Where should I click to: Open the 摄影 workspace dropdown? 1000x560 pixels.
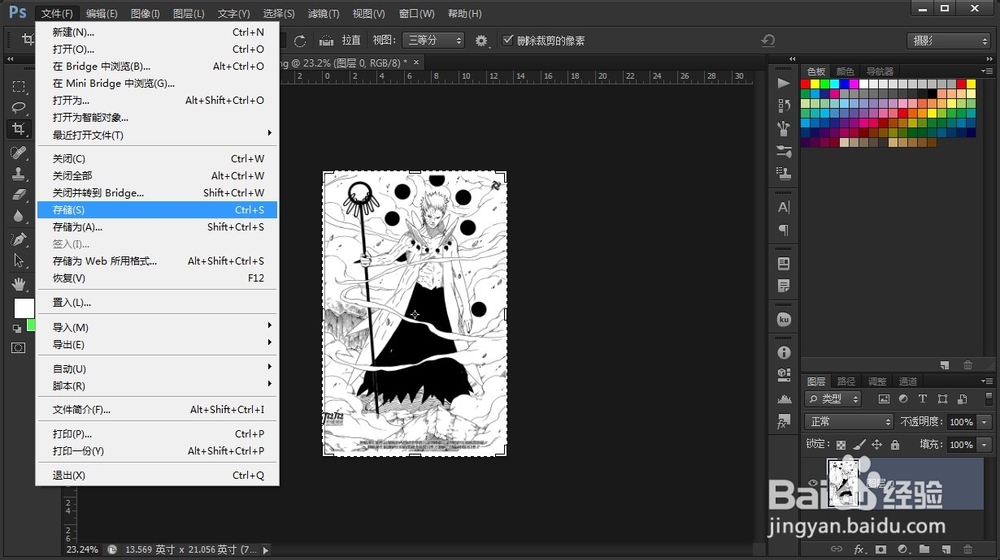pyautogui.click(x=948, y=40)
